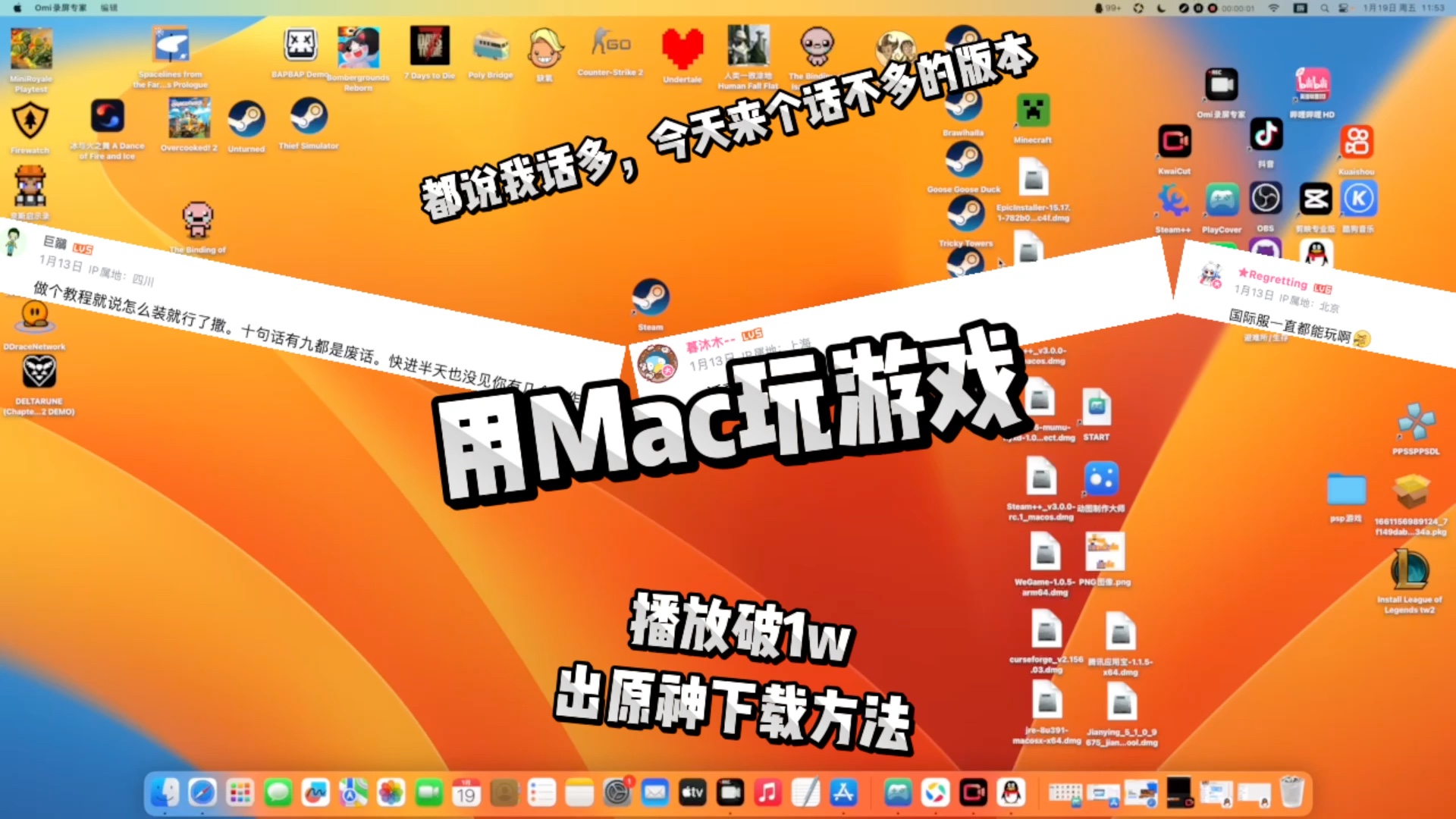1456x819 pixels.
Task: Open the Thief Simulator Steam shortcut
Action: [309, 117]
